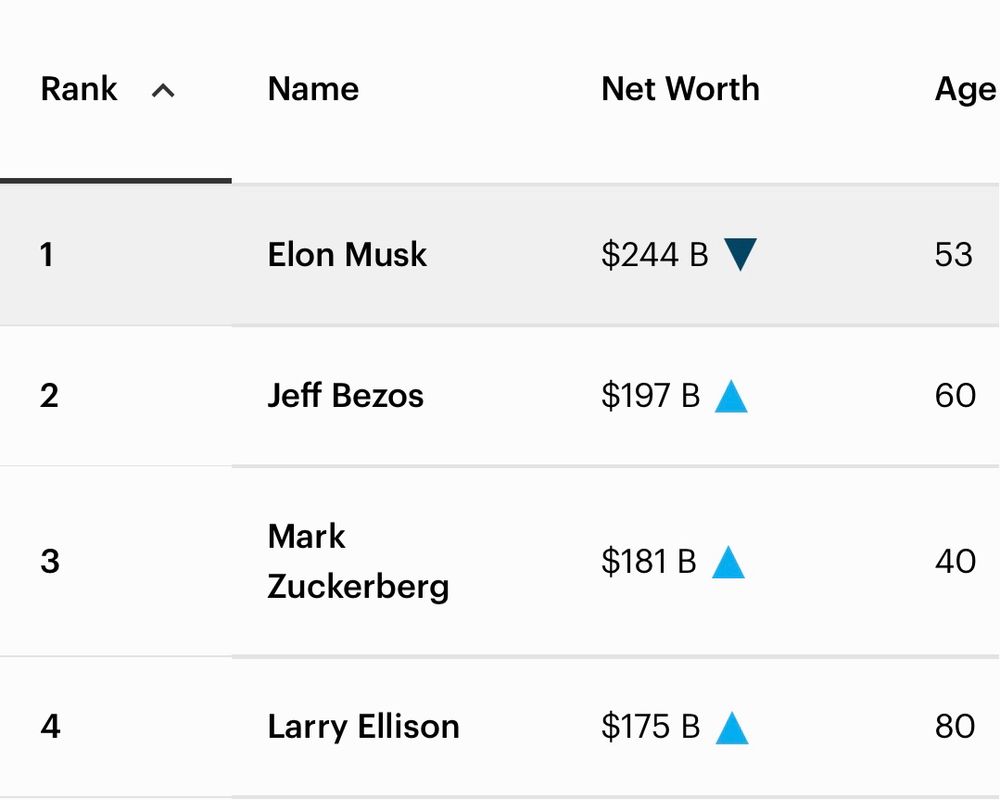Open Larry Ellison's profile link

point(363,727)
